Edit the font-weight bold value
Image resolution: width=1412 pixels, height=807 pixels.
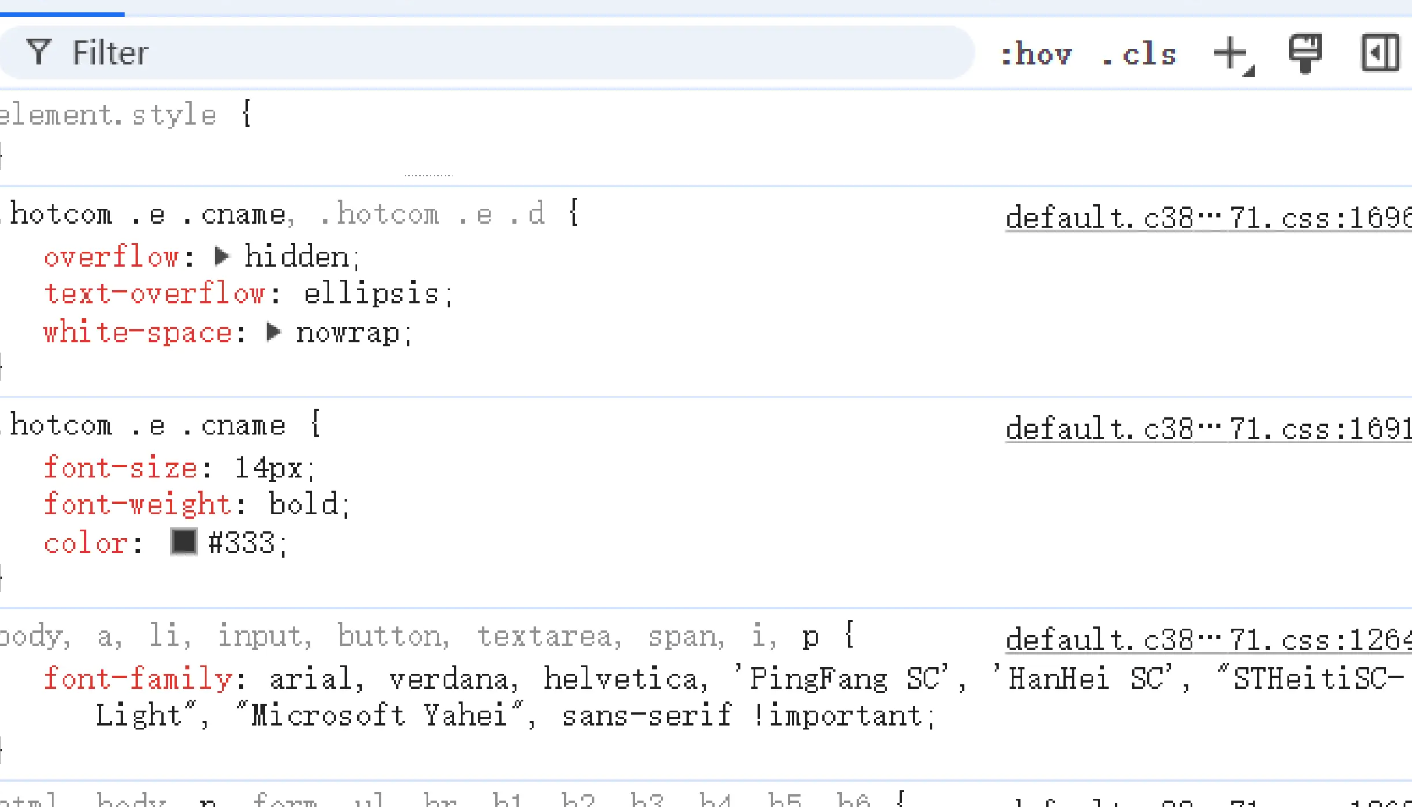point(305,504)
